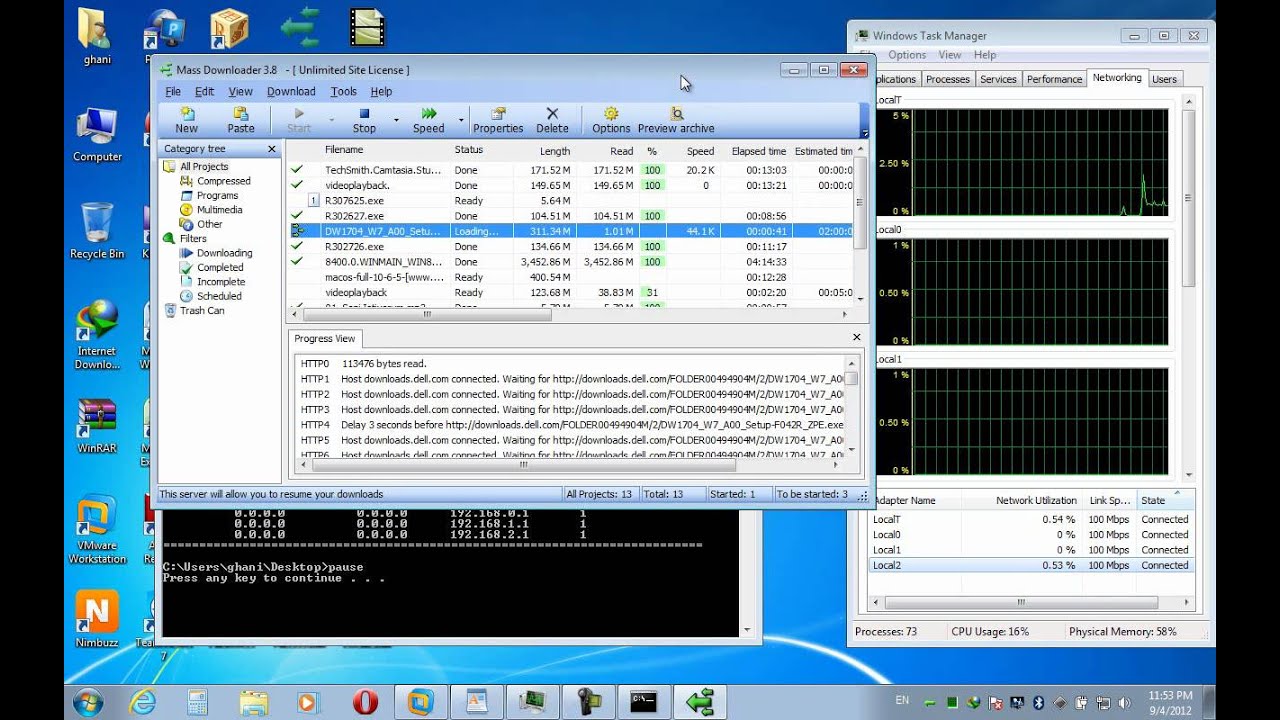
Task: Select the Trash Can tree item
Action: 202,311
